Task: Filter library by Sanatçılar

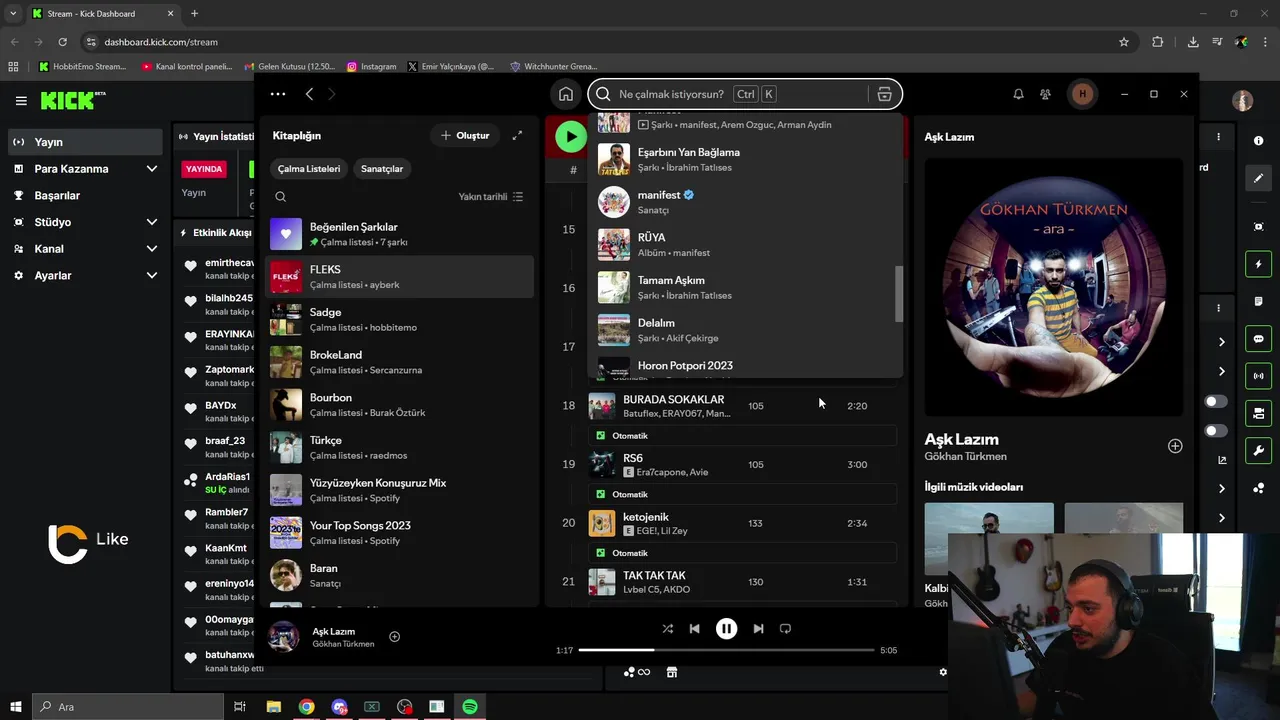Action: tap(382, 169)
